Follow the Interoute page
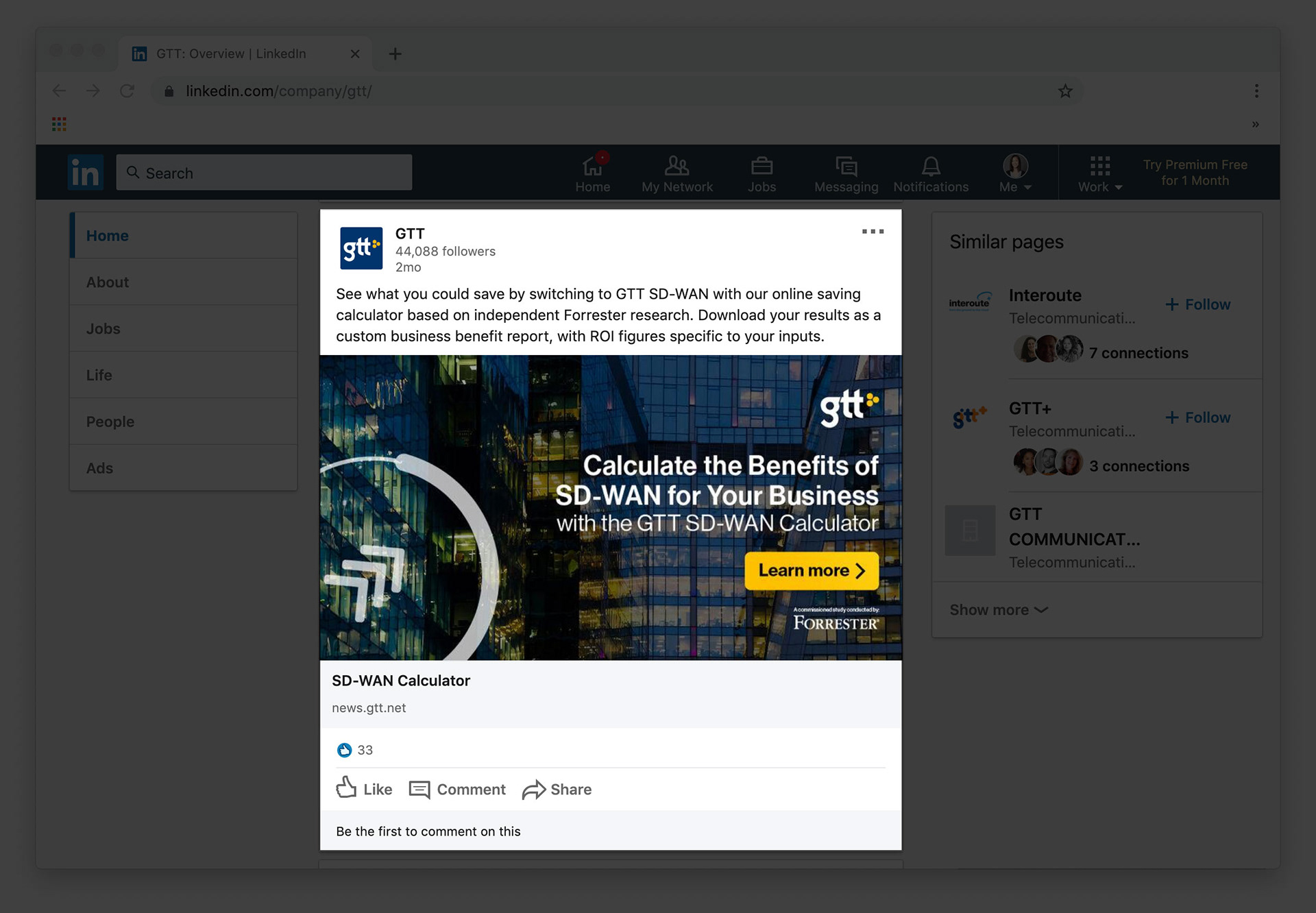 pyautogui.click(x=1197, y=304)
